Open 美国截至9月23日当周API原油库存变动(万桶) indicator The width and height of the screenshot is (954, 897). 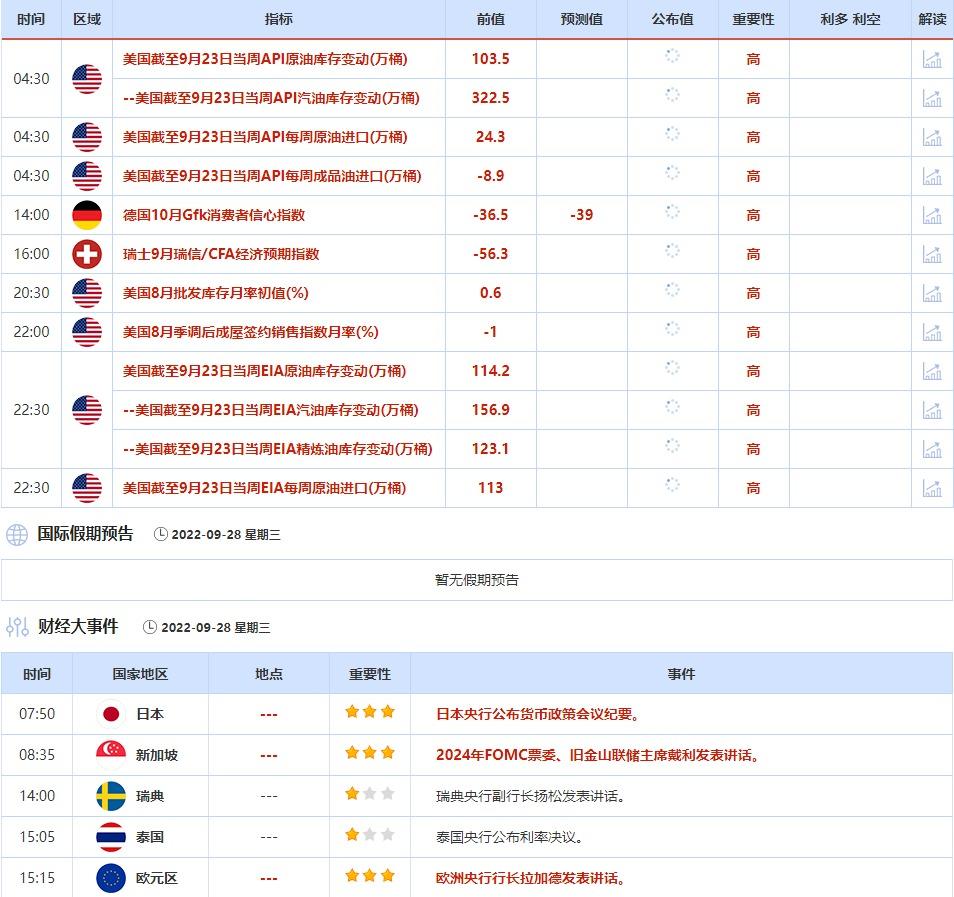tap(265, 59)
